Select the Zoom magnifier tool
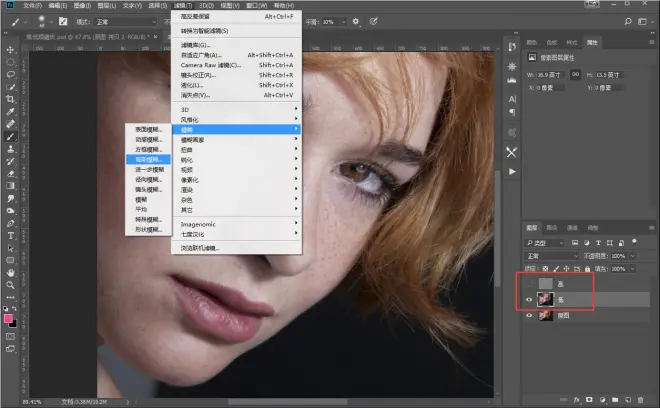This screenshot has width=660, height=408. click(11, 285)
